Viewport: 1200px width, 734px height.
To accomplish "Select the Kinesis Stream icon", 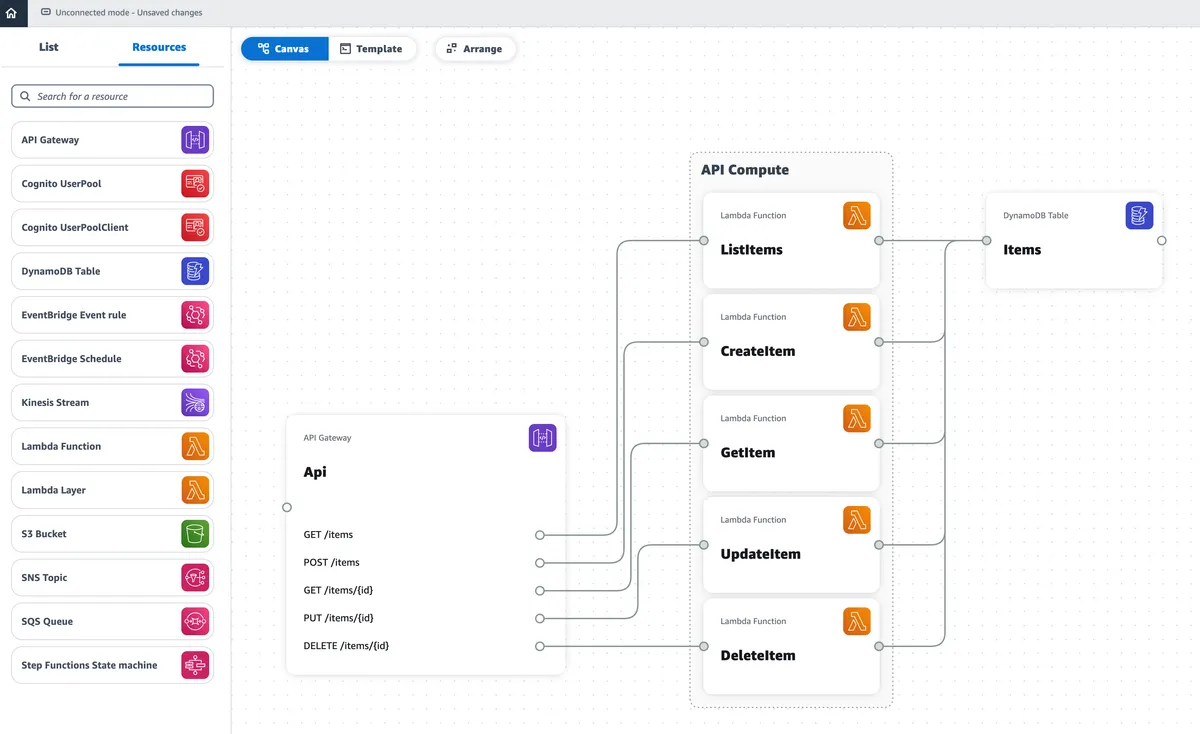I will click(196, 402).
